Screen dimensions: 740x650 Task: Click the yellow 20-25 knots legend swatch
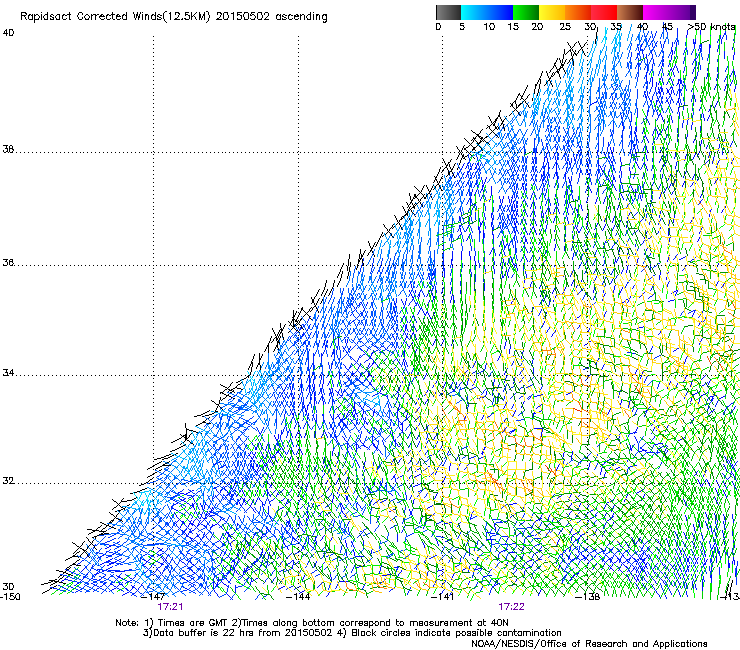552,12
